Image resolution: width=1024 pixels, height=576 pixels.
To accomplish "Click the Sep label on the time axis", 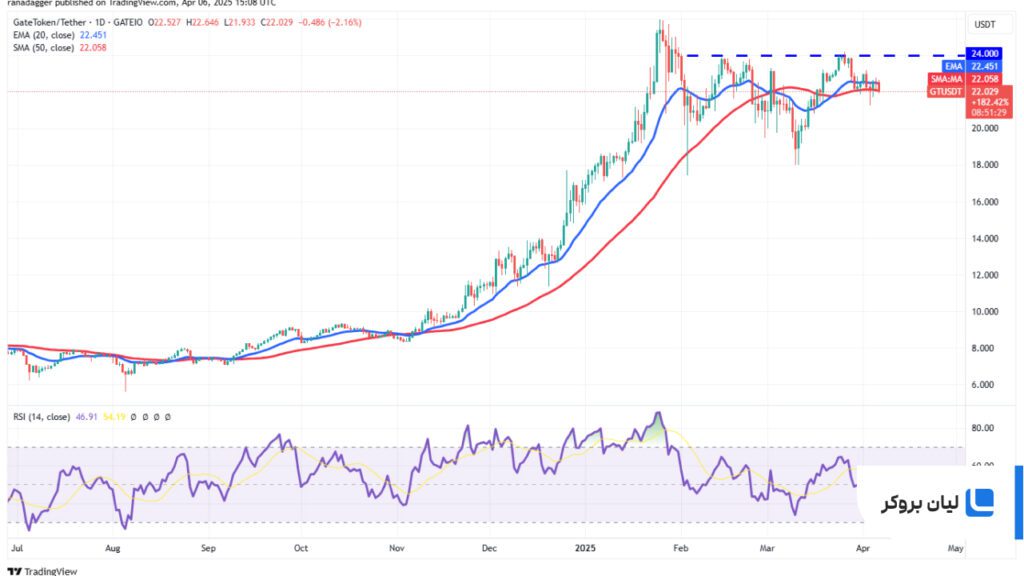I will tap(208, 548).
